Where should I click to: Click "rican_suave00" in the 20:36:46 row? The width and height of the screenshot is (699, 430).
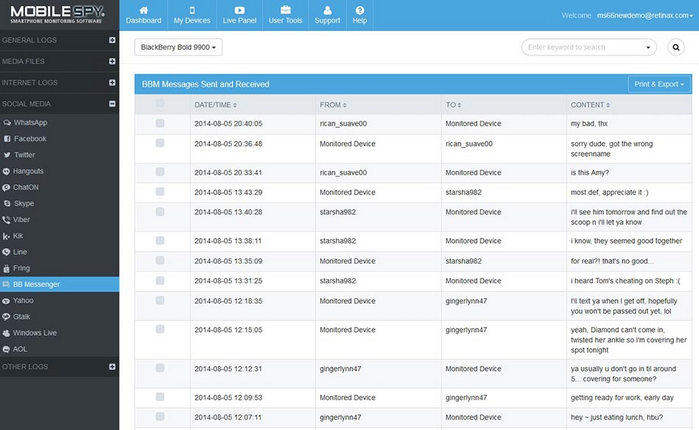pos(469,144)
